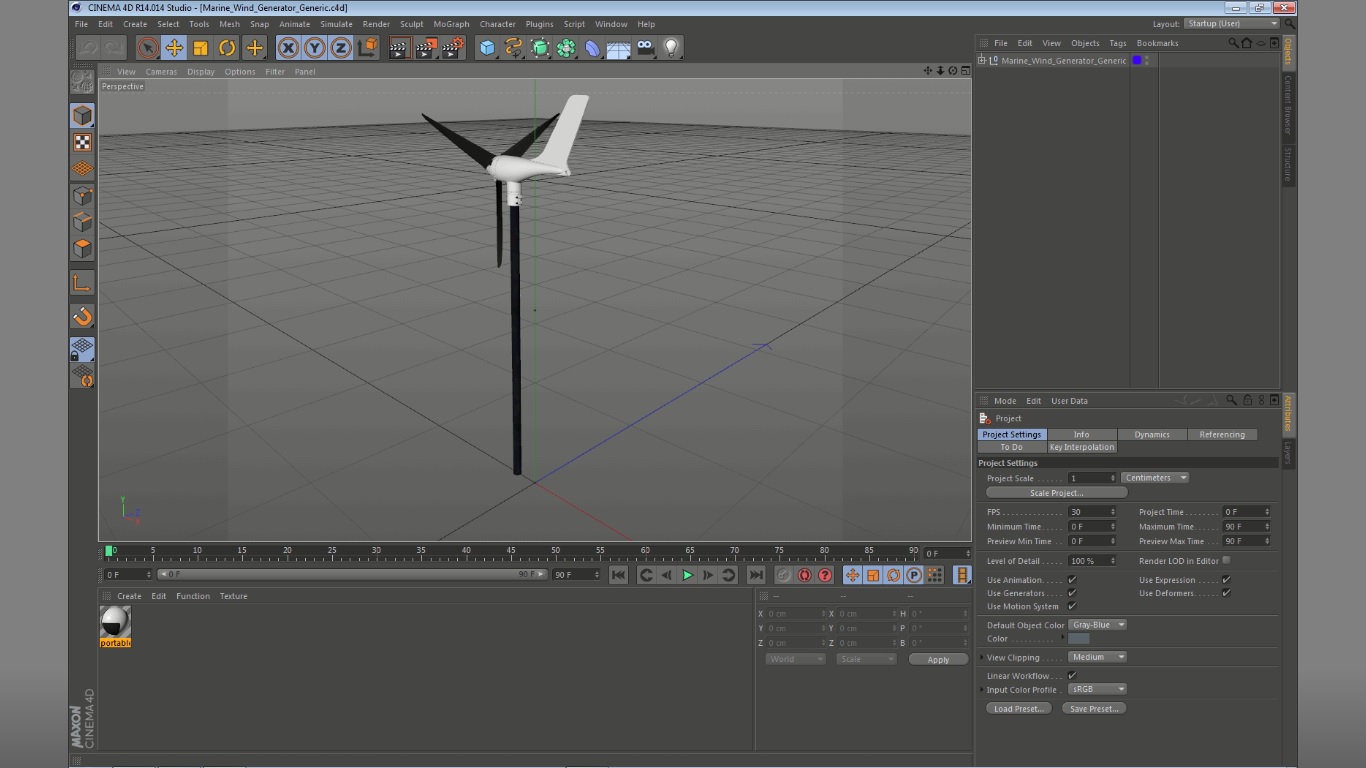Click the FPS input field
This screenshot has height=768, width=1366.
1091,512
